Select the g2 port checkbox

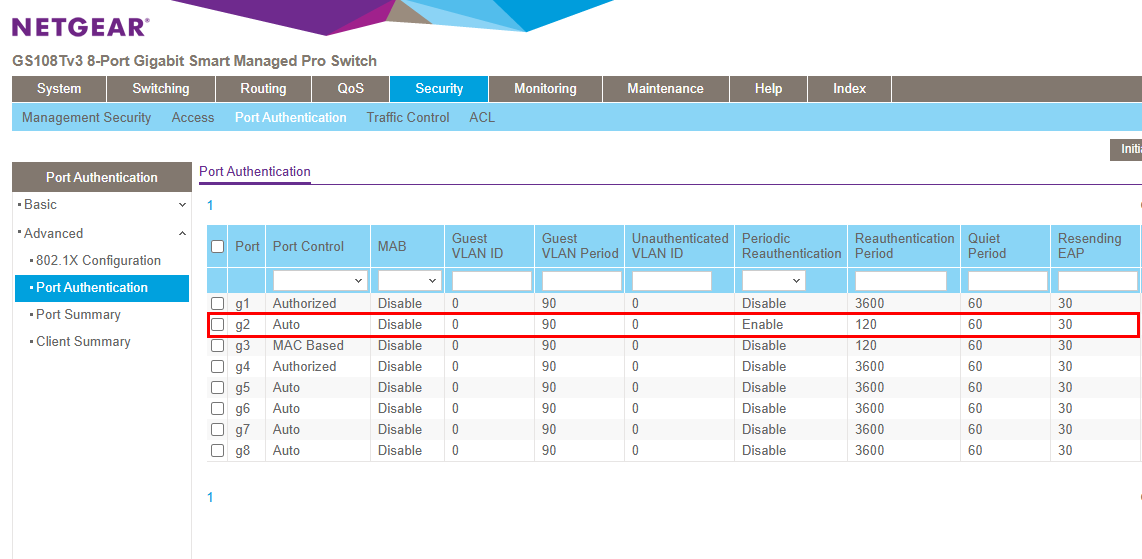pos(217,324)
